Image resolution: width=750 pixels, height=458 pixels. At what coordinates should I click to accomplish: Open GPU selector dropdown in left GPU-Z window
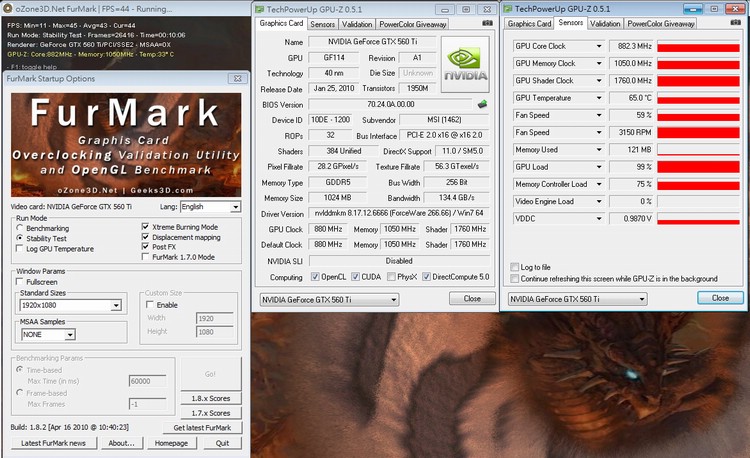click(x=329, y=300)
